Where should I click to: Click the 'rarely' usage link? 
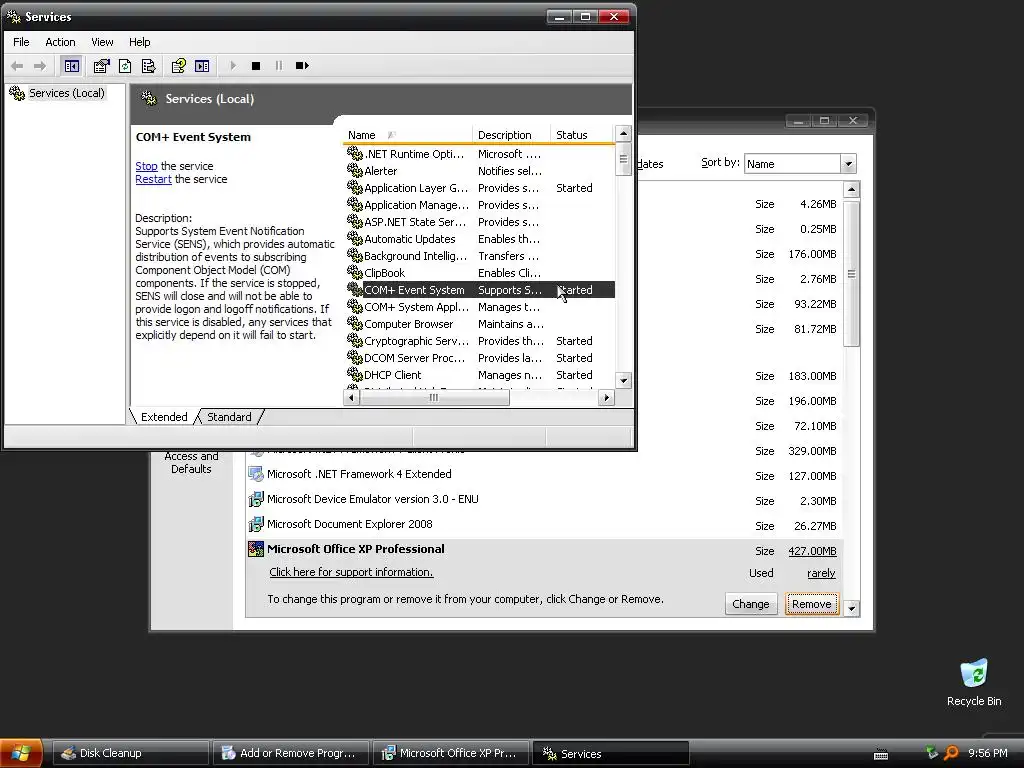point(822,573)
